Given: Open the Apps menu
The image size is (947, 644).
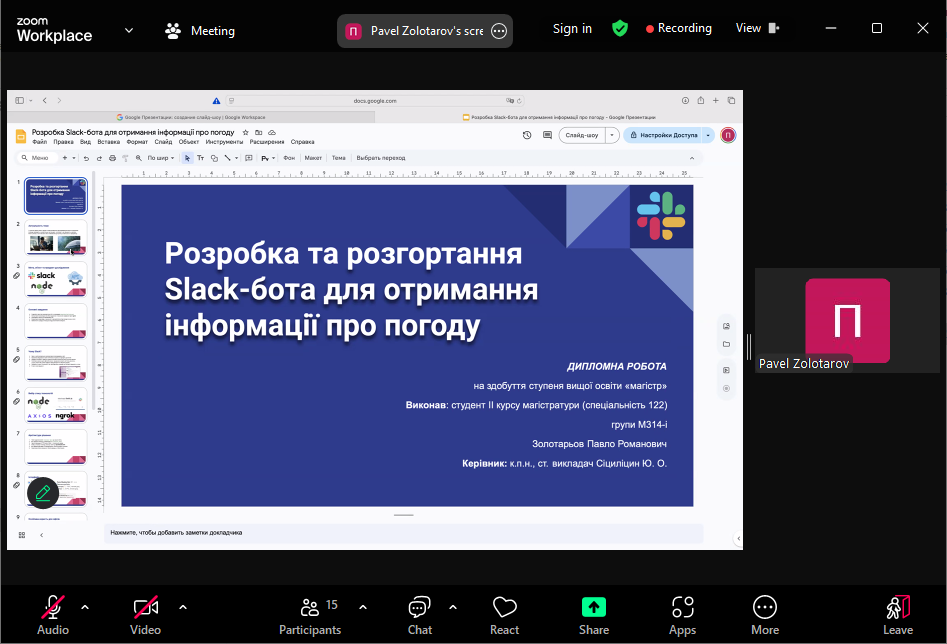Looking at the screenshot, I should coord(682,613).
